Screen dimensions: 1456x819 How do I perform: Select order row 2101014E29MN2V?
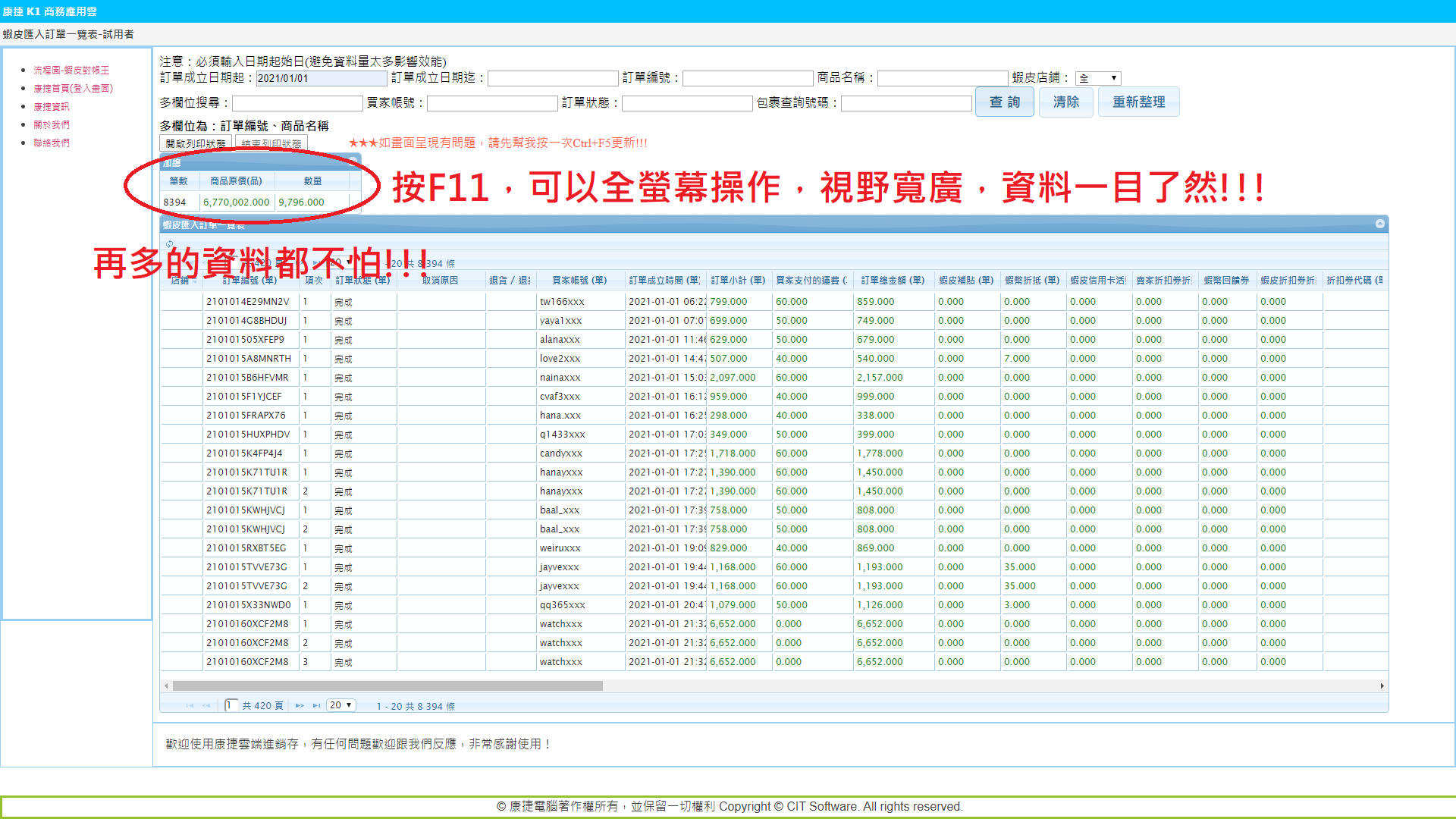point(248,302)
